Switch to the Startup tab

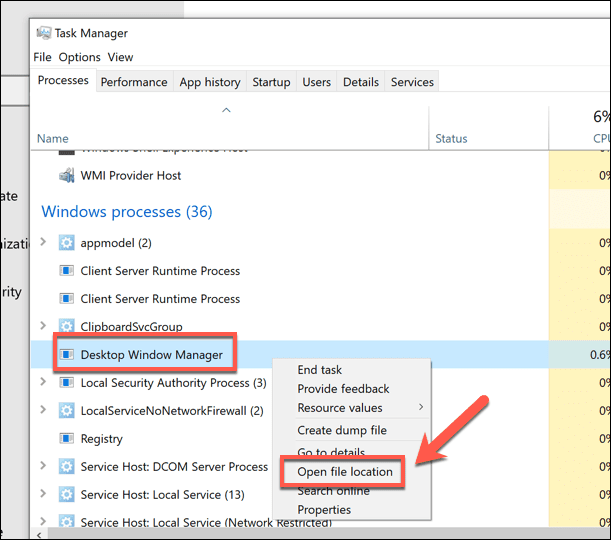pos(271,82)
